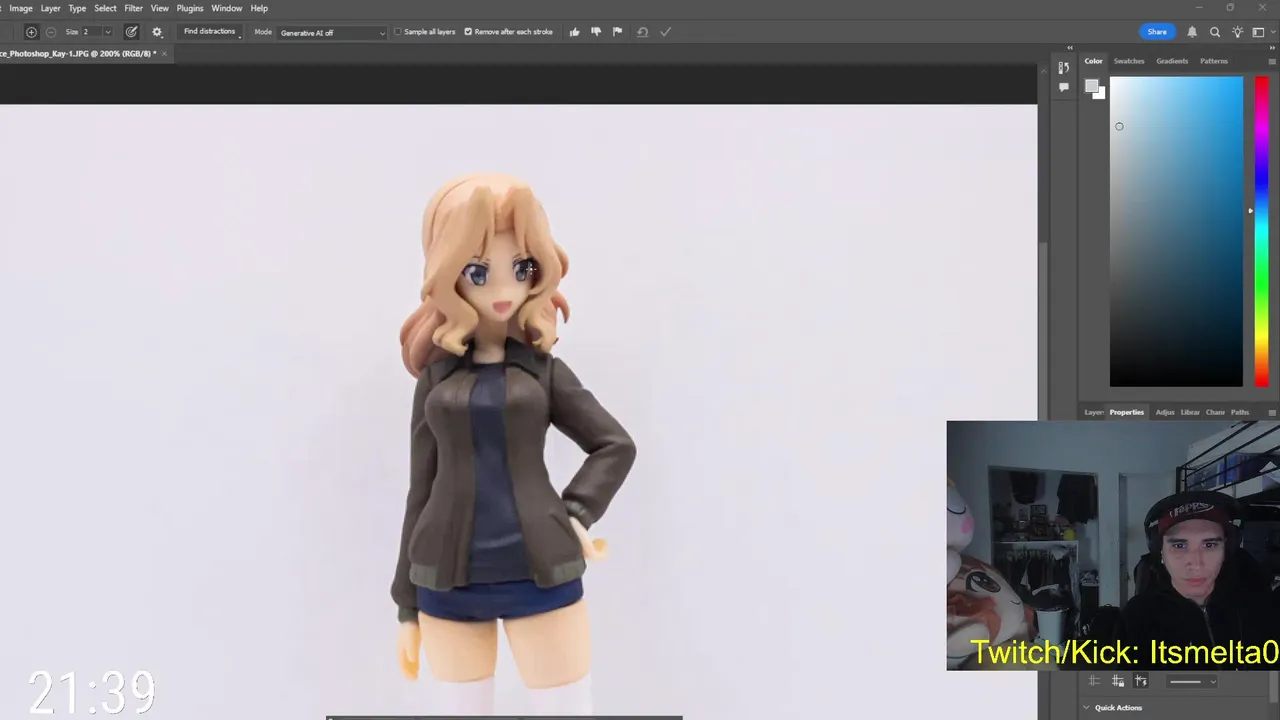This screenshot has height=720, width=1280.
Task: Click the report flag icon
Action: [x=617, y=32]
